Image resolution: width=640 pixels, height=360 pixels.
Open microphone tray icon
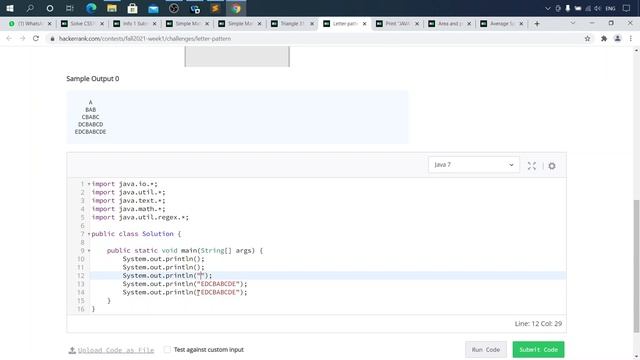coord(567,8)
